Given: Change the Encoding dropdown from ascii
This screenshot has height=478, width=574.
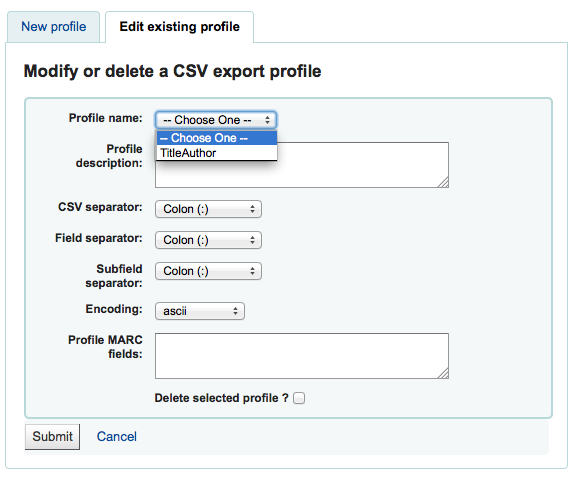Looking at the screenshot, I should click(x=200, y=311).
